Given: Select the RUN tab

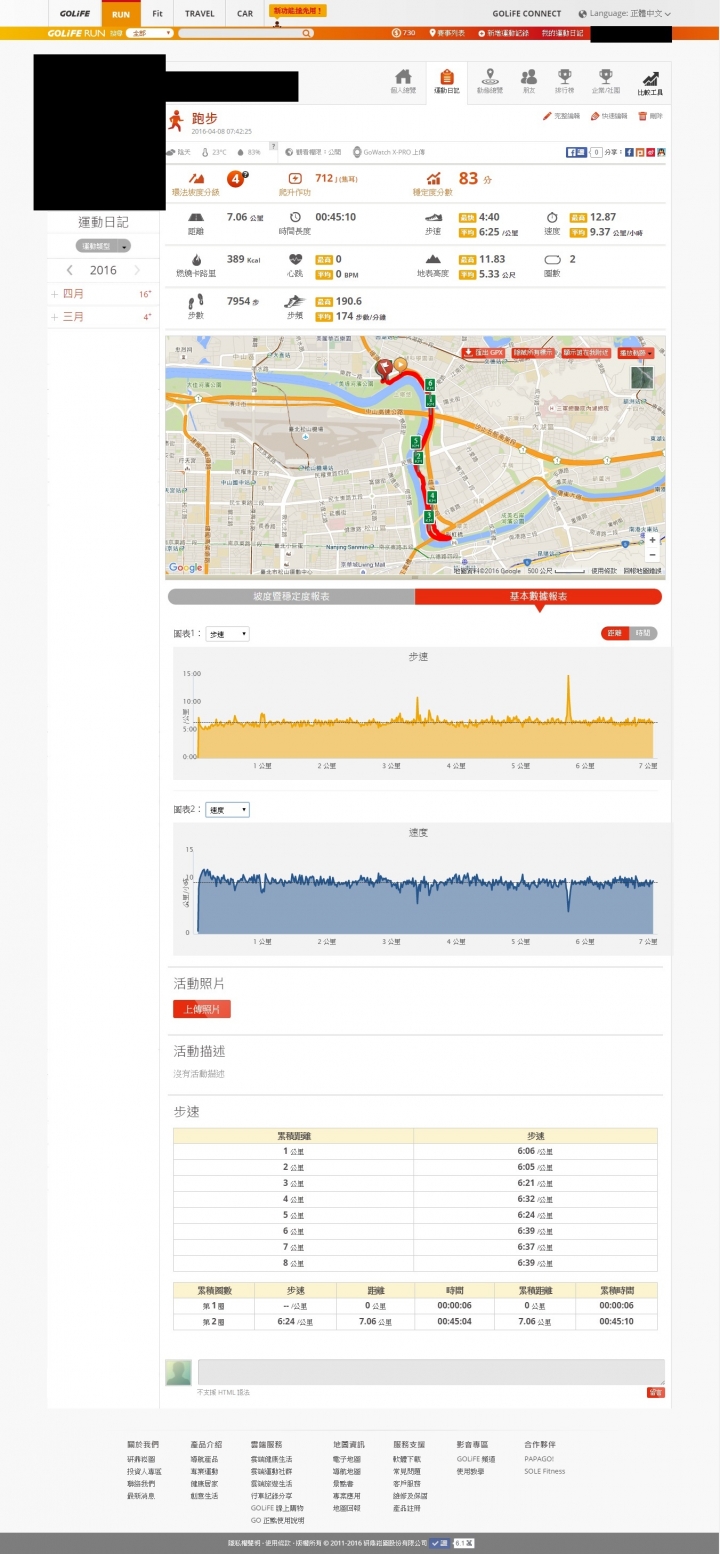Looking at the screenshot, I should 121,14.
